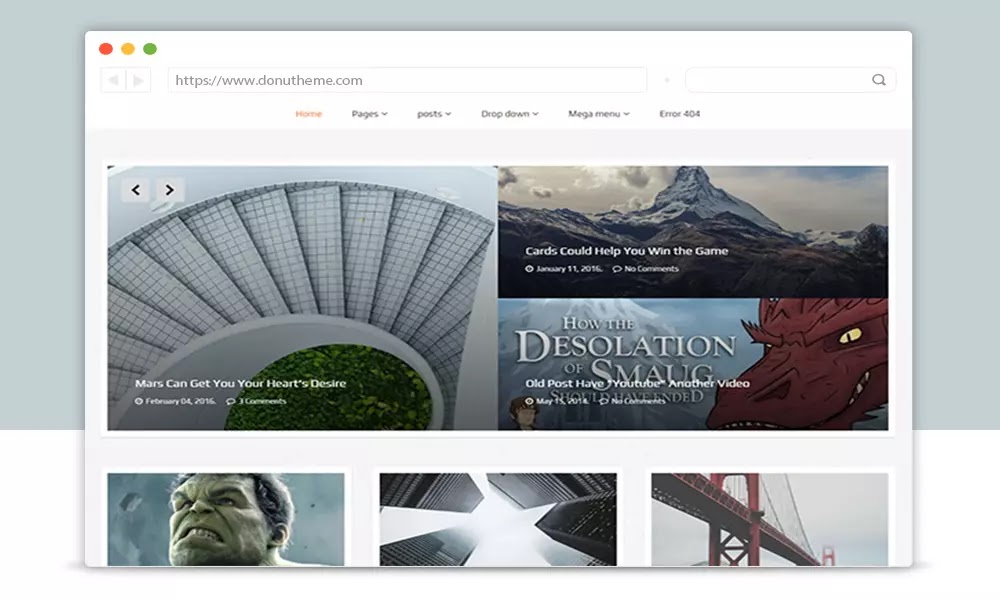Advance slider with right arrow
Image resolution: width=1000 pixels, height=600 pixels.
coord(170,190)
